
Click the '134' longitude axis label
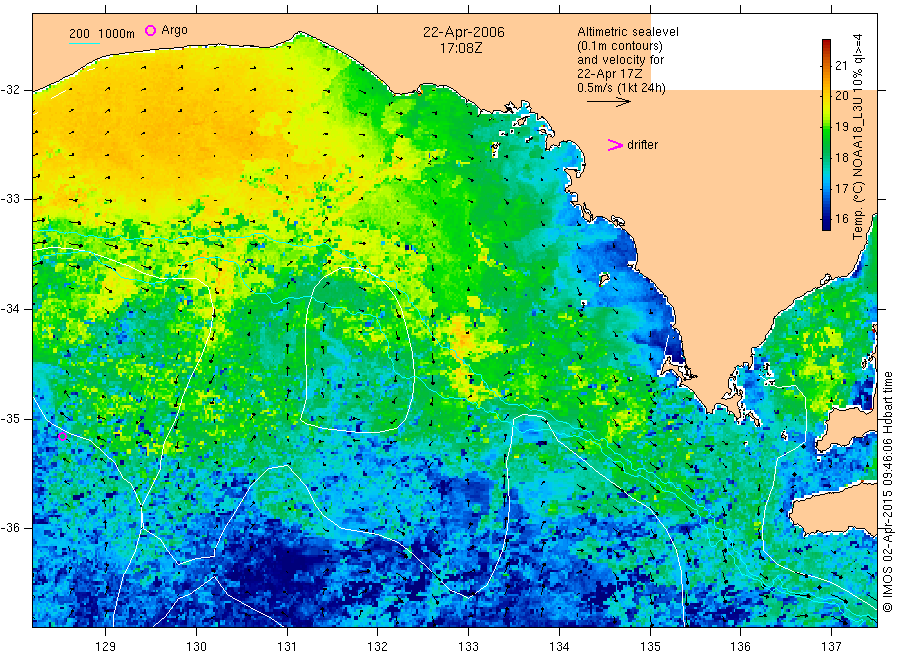[559, 647]
